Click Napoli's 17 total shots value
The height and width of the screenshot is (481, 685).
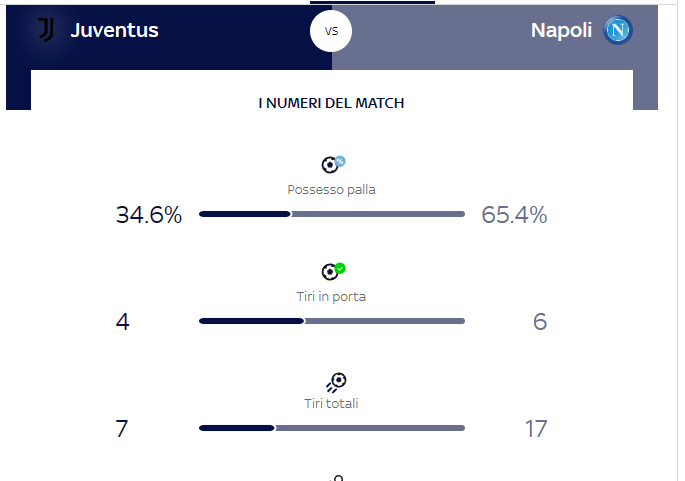click(x=535, y=429)
